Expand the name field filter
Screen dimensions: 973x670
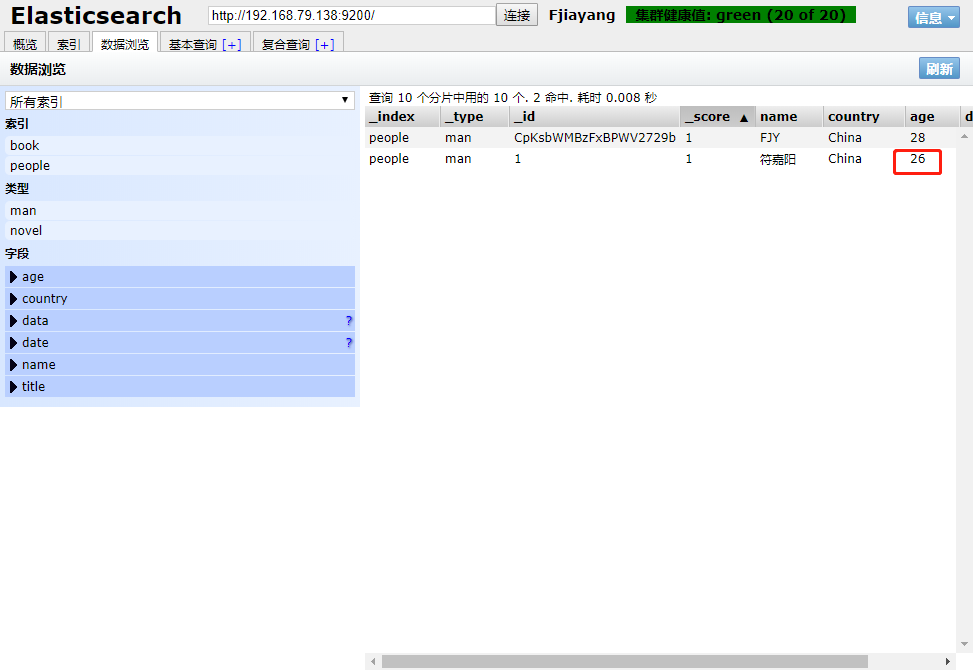(14, 365)
